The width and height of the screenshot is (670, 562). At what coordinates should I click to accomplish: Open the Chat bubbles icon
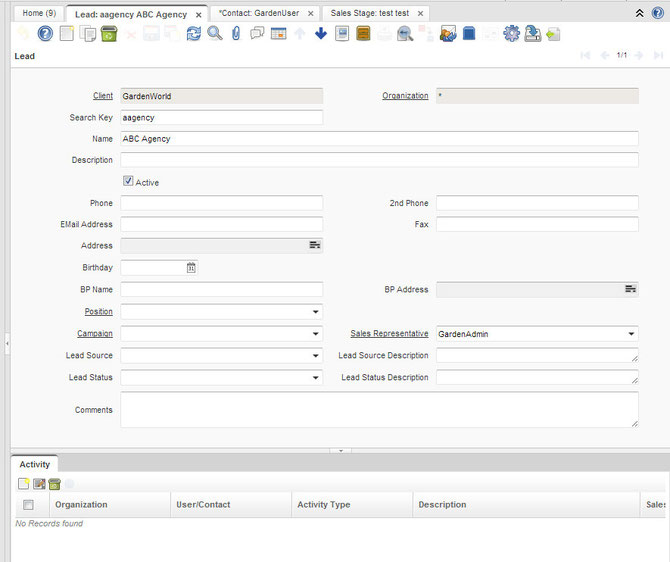(x=257, y=33)
